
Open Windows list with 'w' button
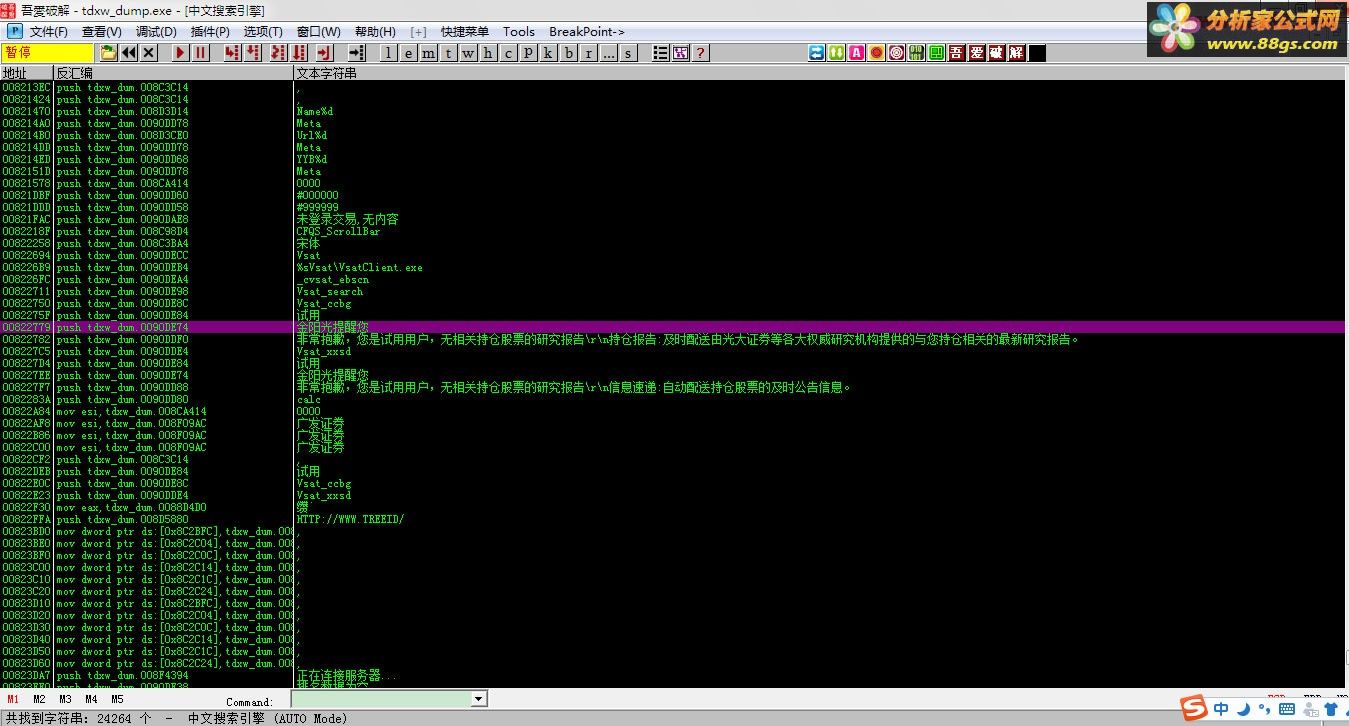click(x=468, y=53)
